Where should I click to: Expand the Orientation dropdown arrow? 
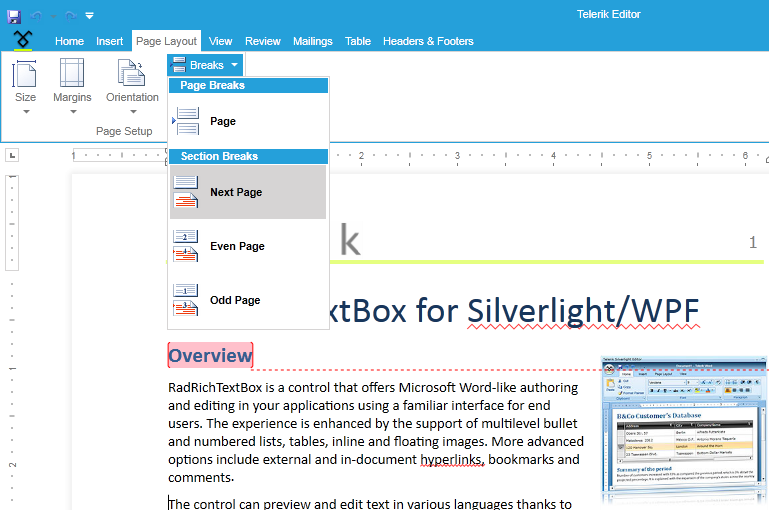tap(133, 112)
